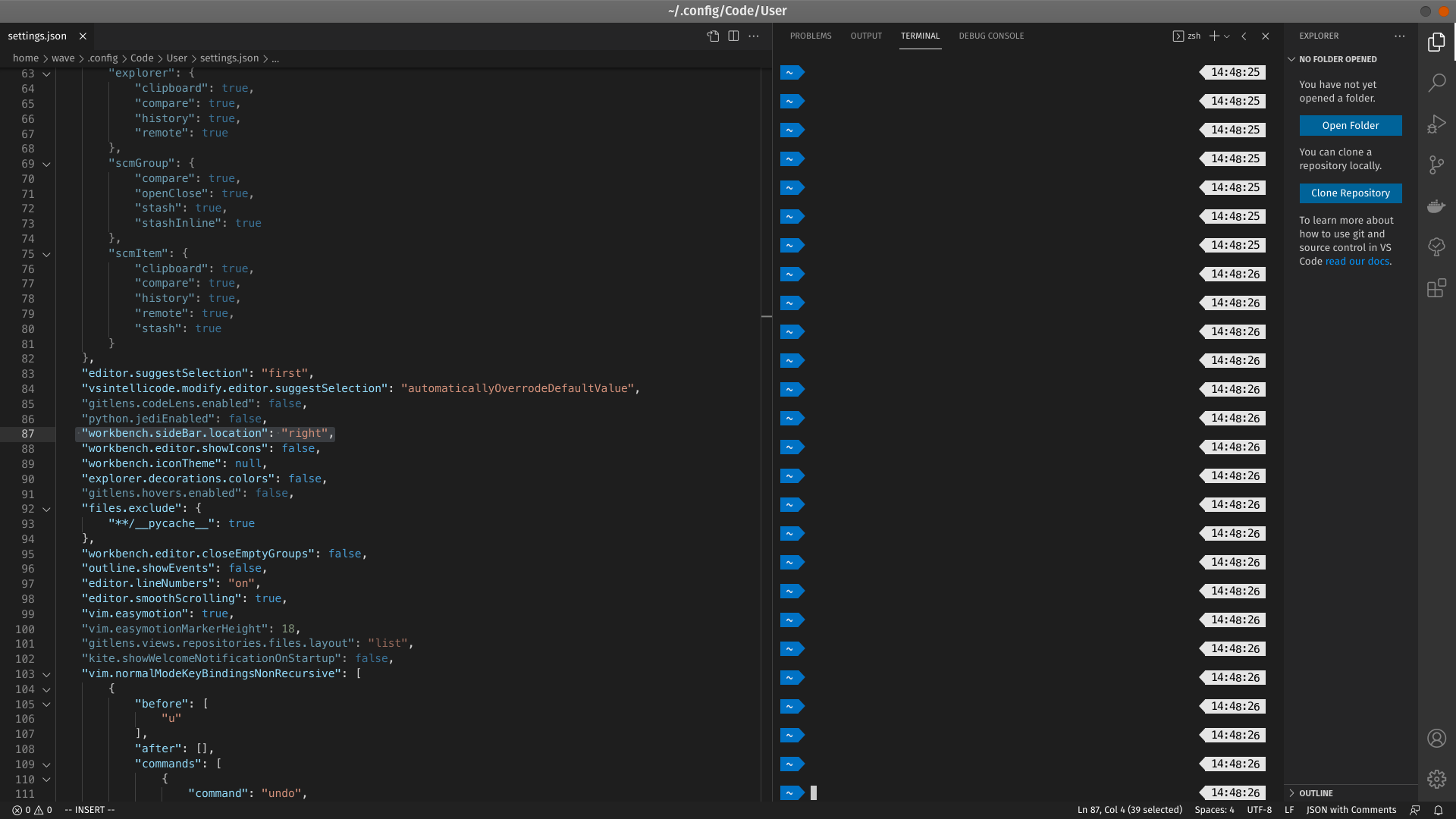Click the Open Folder button
This screenshot has width=1456, height=819.
pyautogui.click(x=1351, y=125)
